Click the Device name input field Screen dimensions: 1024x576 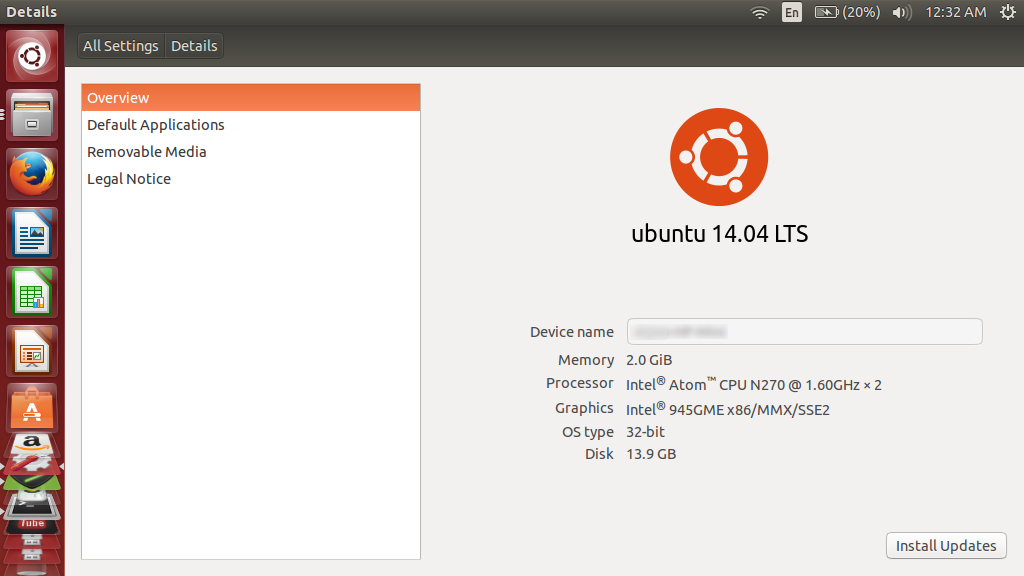[804, 331]
